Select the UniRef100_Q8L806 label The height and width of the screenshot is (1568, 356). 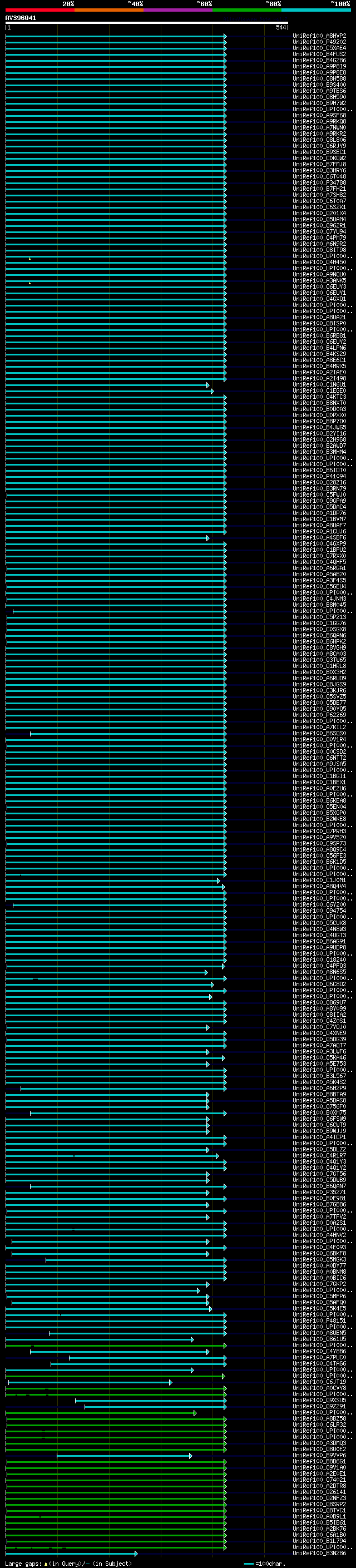click(319, 140)
